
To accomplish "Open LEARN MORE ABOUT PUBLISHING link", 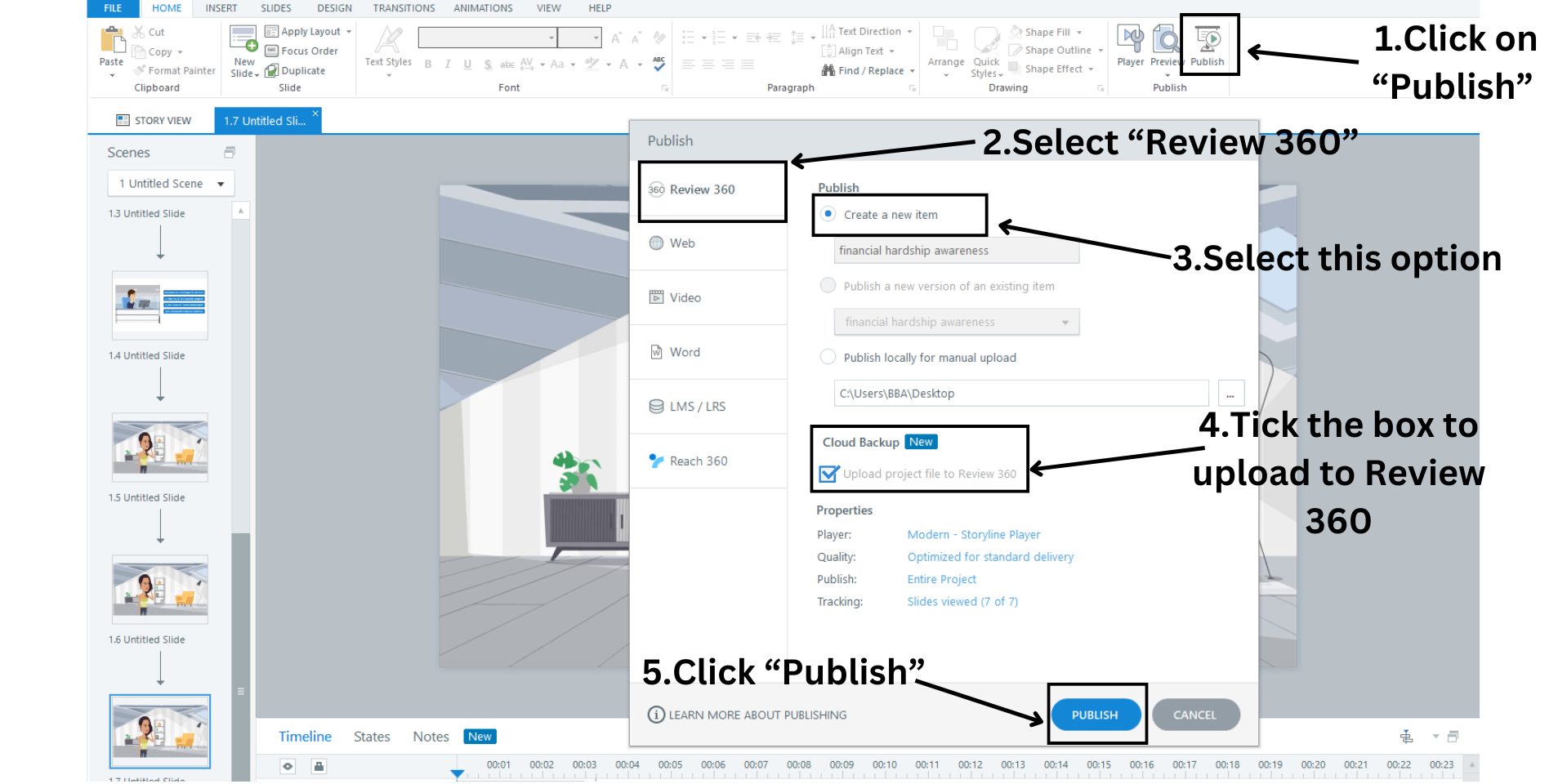I will 757,715.
